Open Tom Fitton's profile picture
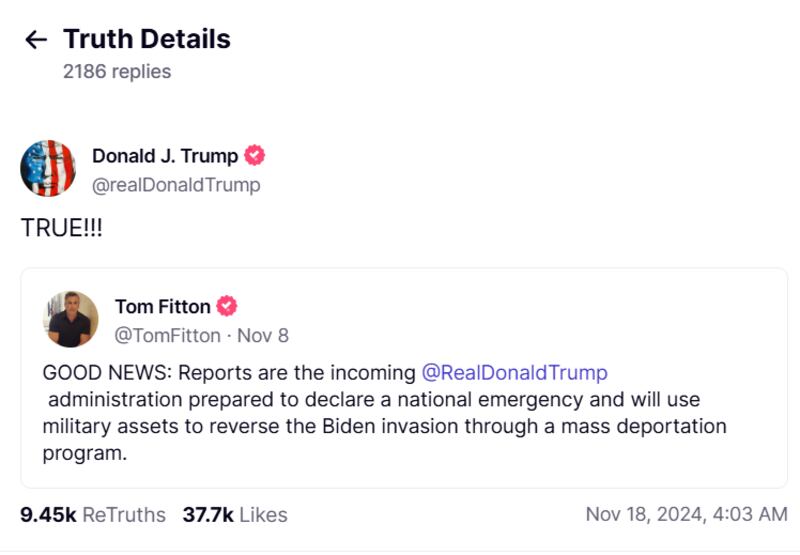The width and height of the screenshot is (800, 555). click(x=70, y=319)
